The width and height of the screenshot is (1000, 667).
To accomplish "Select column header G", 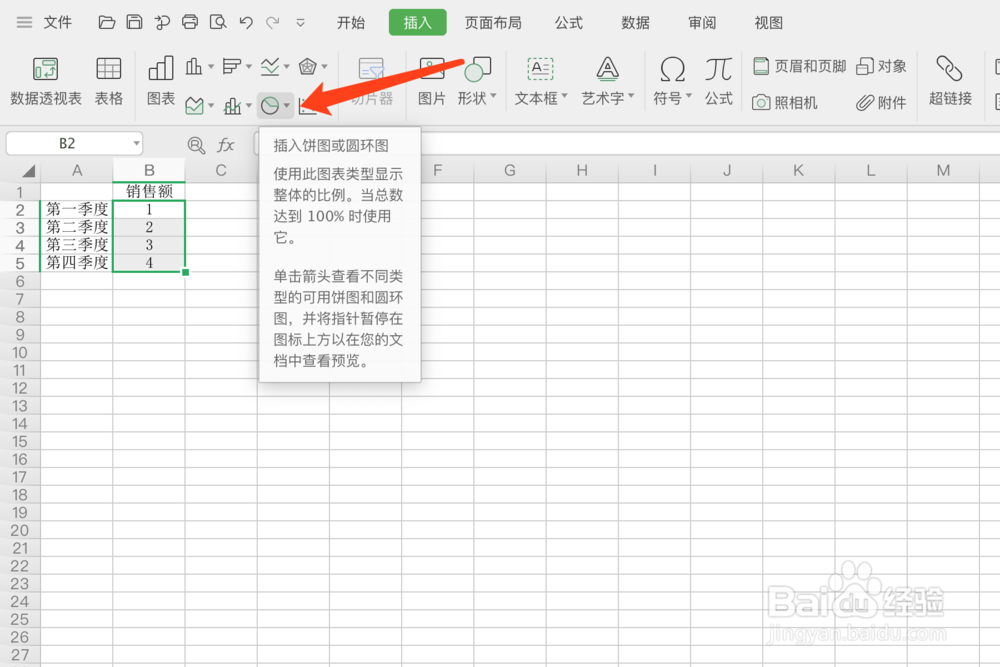I will (x=510, y=170).
